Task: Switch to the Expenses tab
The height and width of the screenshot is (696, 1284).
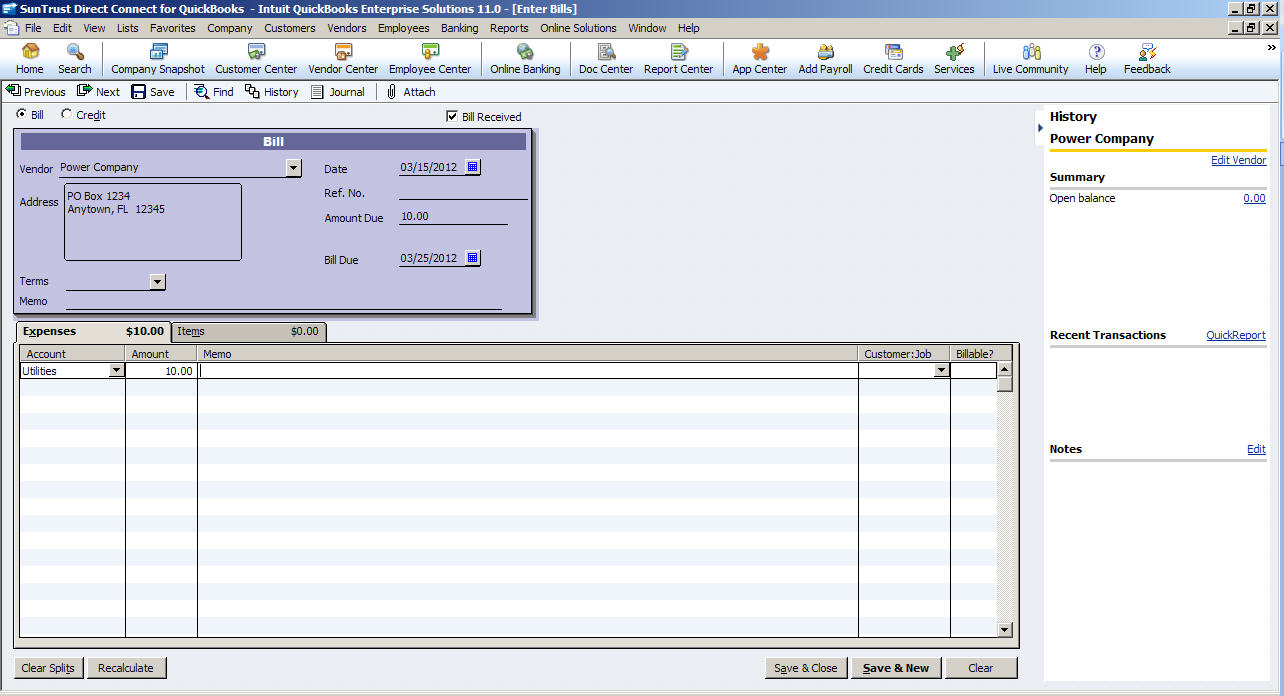Action: tap(94, 331)
